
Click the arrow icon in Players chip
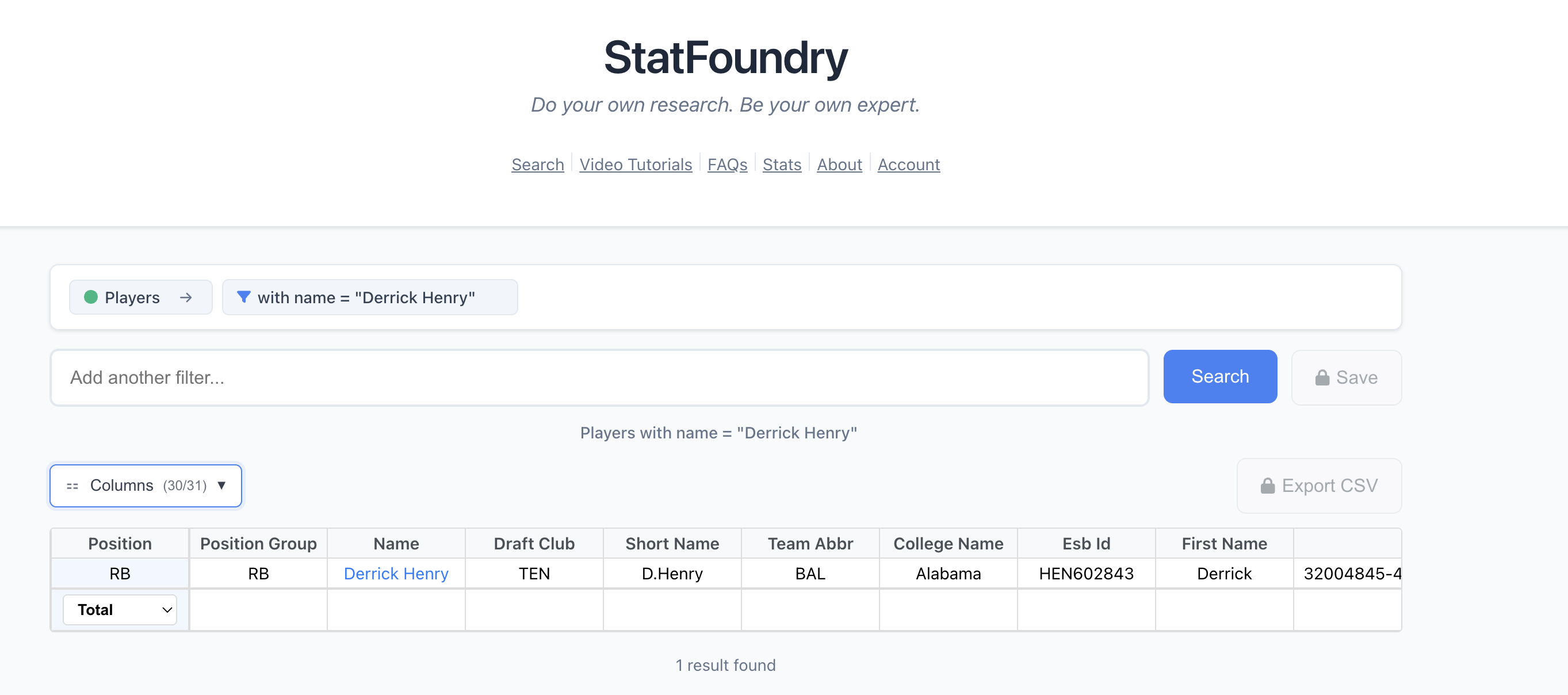(x=186, y=297)
